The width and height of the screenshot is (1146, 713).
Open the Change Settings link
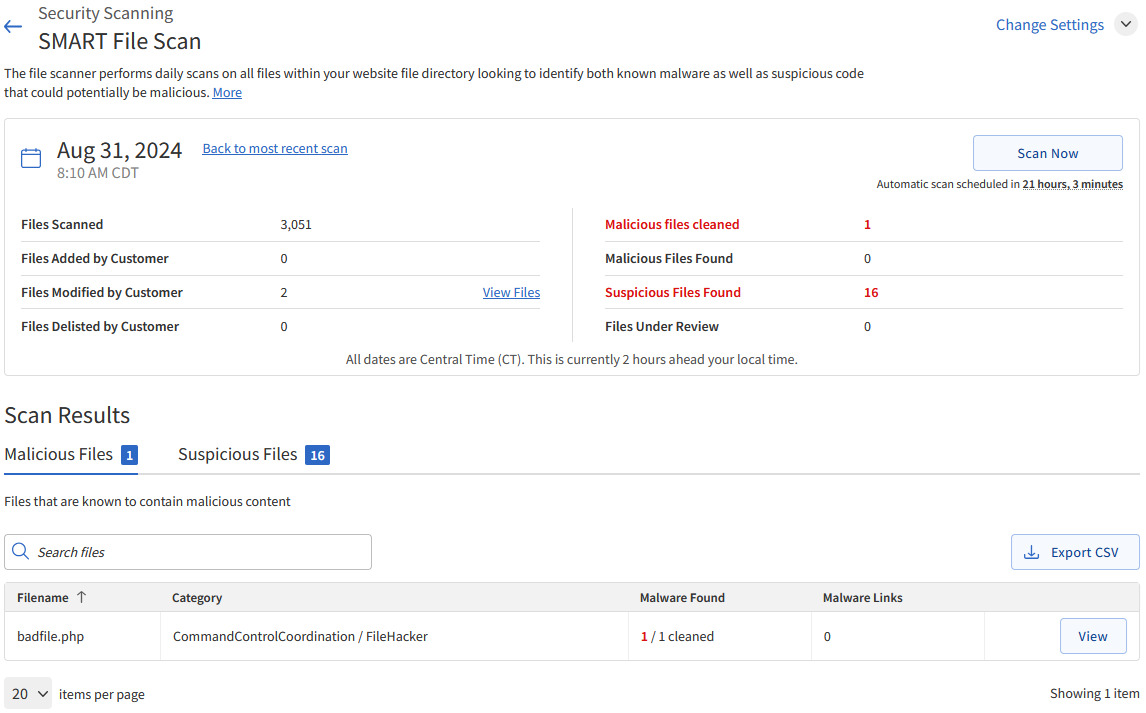tap(1049, 25)
